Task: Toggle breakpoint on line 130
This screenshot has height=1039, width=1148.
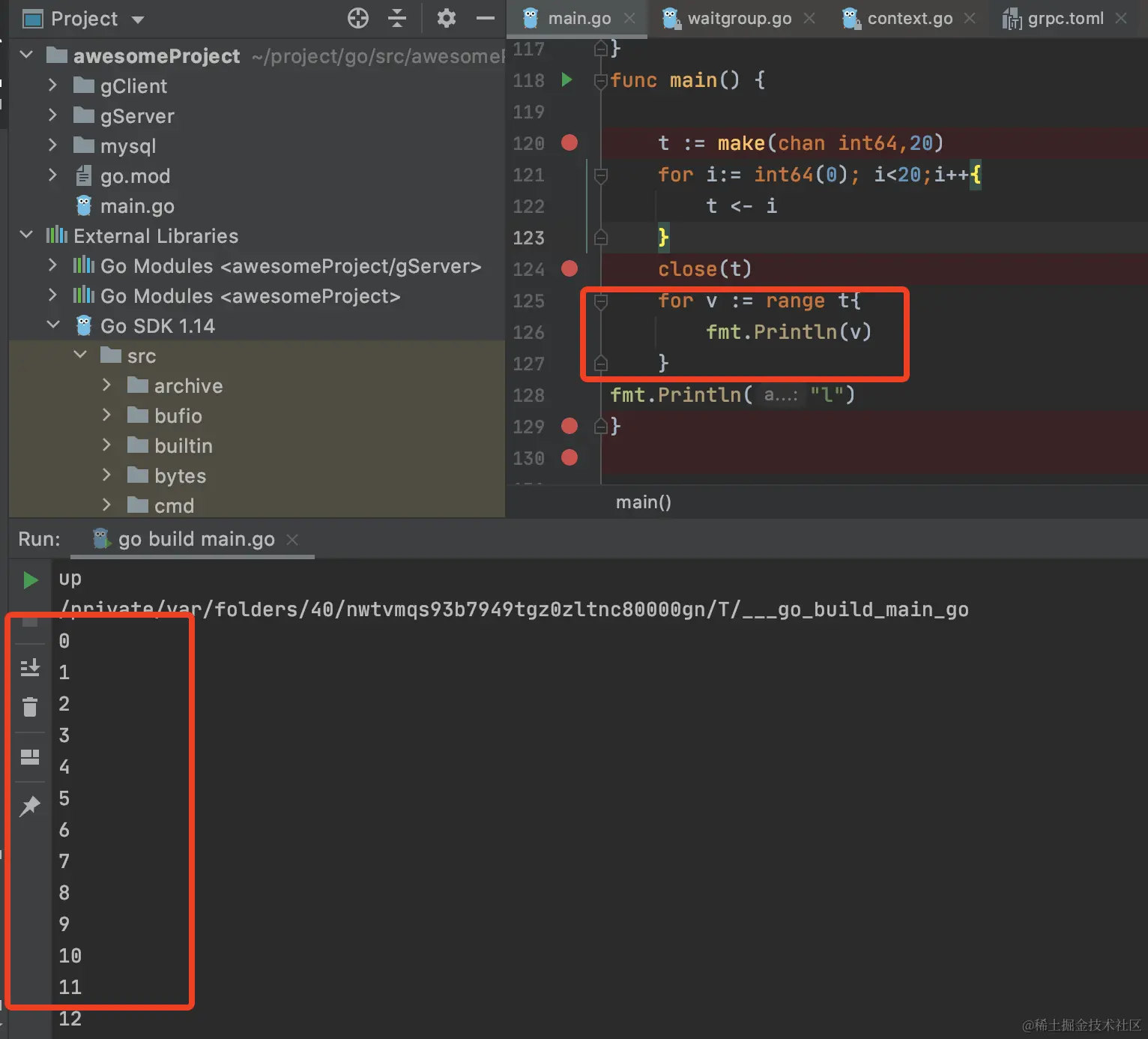Action: click(x=570, y=457)
